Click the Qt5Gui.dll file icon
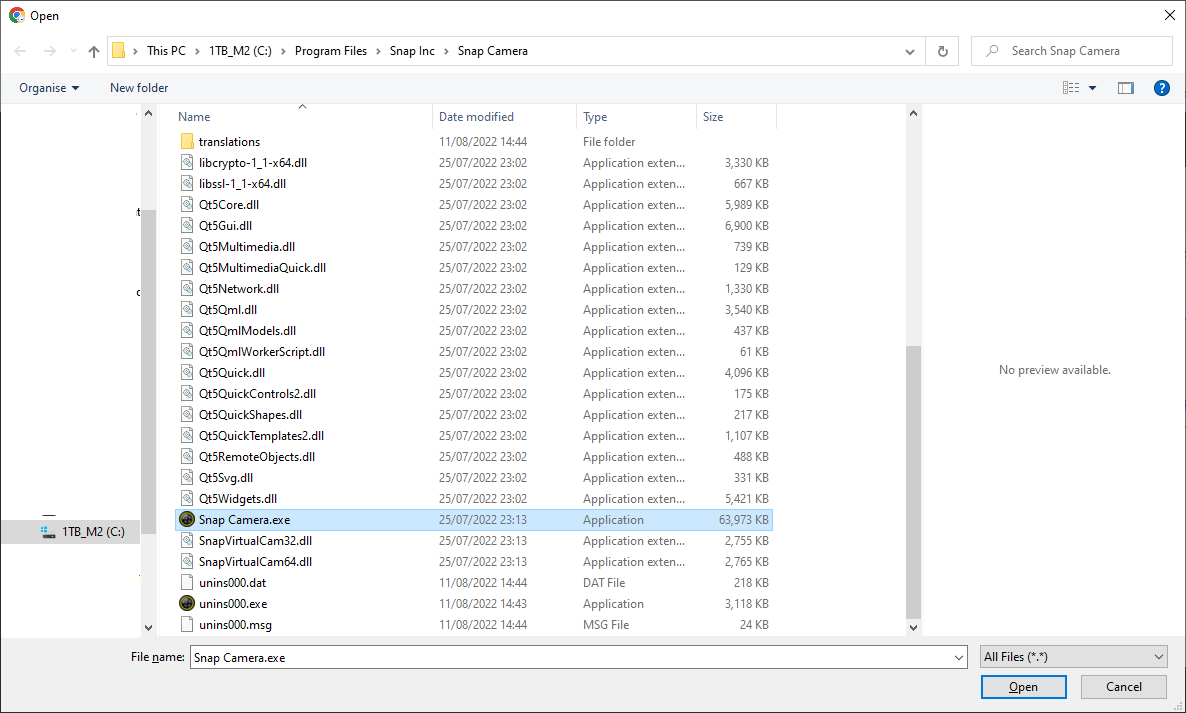This screenshot has height=713, width=1186. [x=187, y=225]
